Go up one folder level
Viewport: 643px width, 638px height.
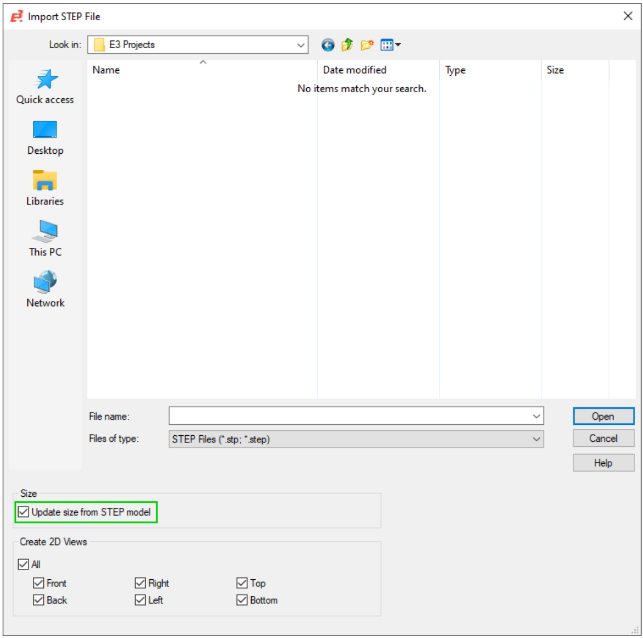coord(347,45)
